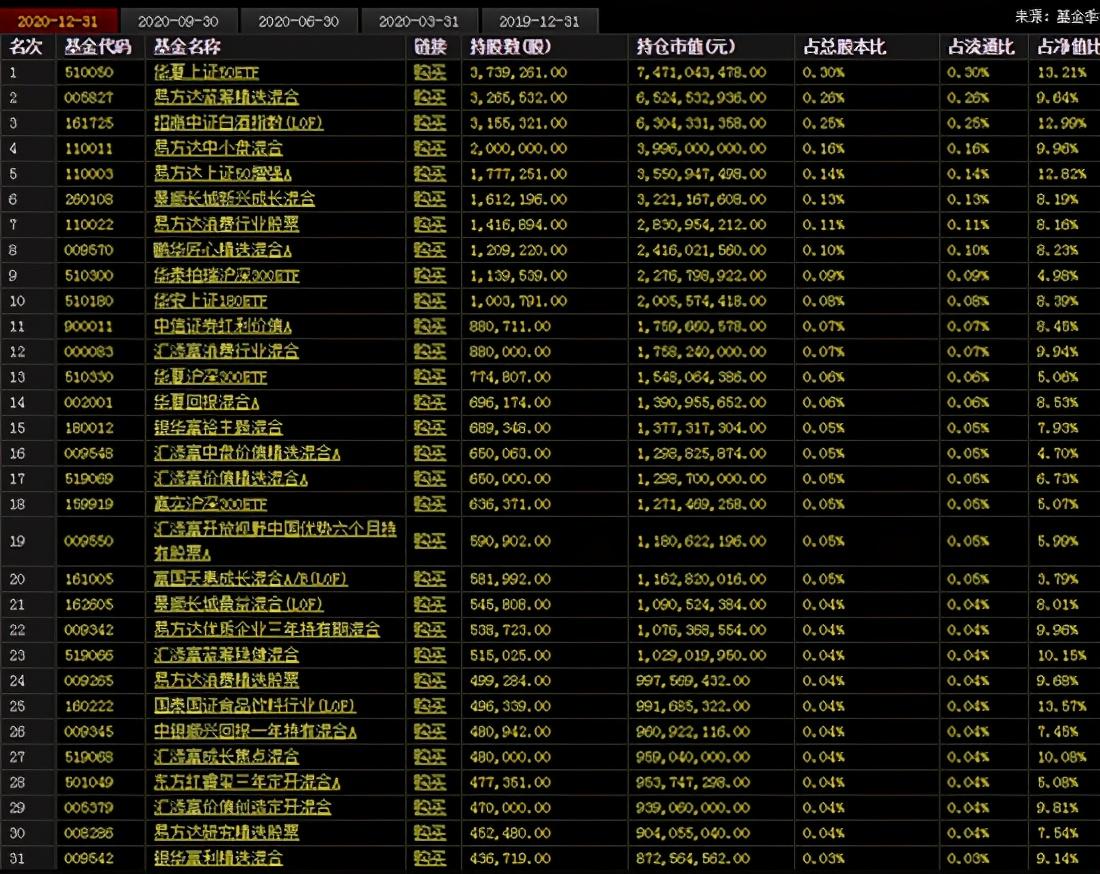
Task: Click the 持股数(股) column header
Action: (x=510, y=47)
